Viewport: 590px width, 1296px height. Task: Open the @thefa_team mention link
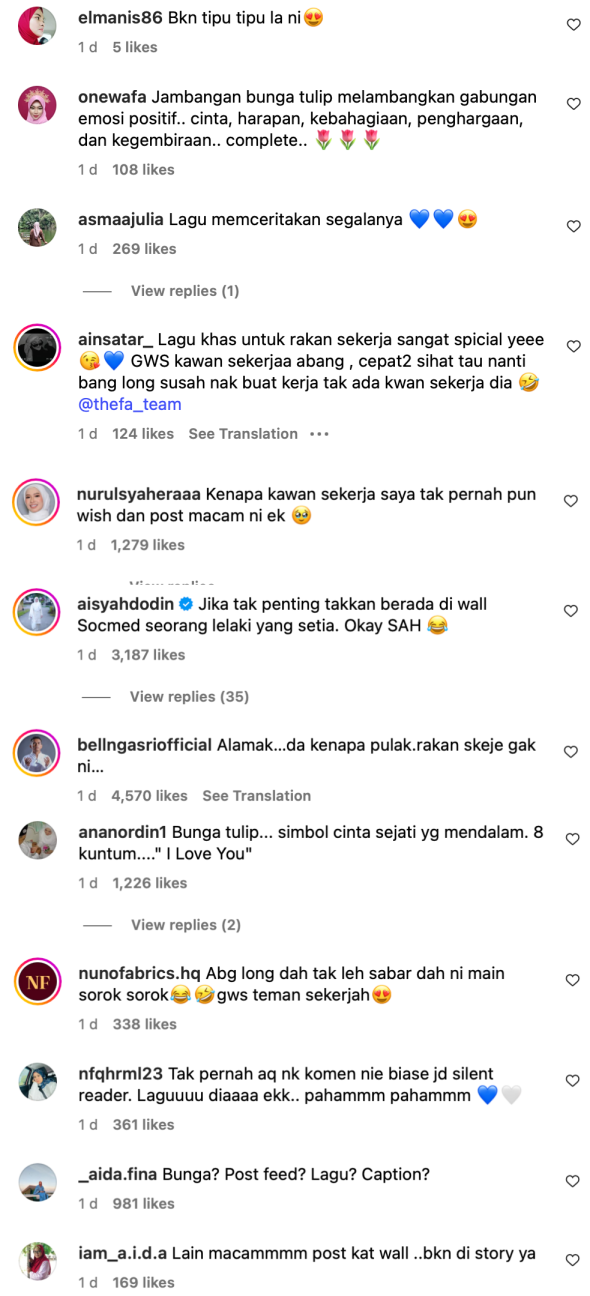coord(129,405)
